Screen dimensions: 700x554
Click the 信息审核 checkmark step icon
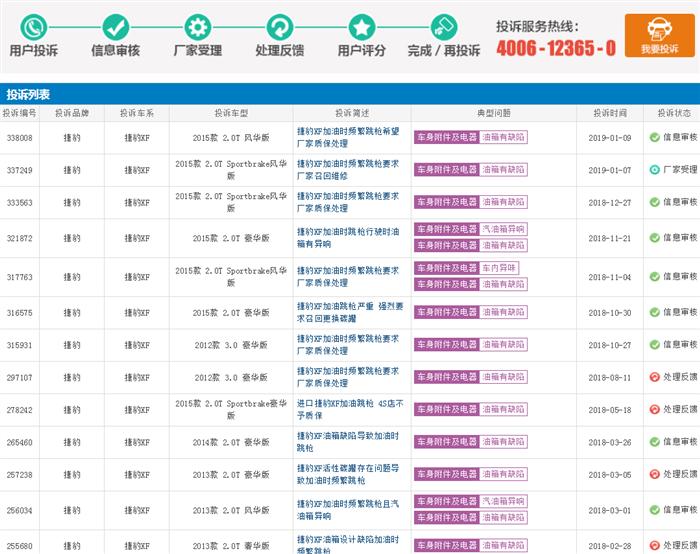115,26
